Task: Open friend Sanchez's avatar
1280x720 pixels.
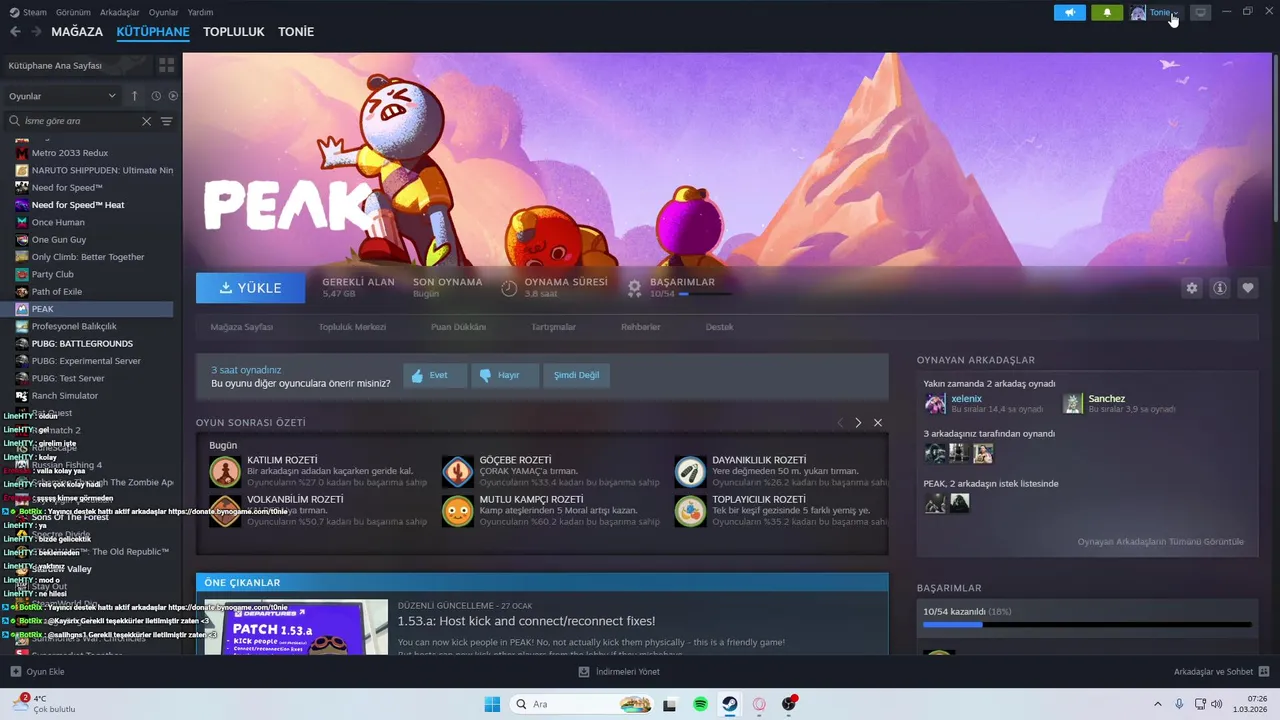Action: tap(1073, 403)
